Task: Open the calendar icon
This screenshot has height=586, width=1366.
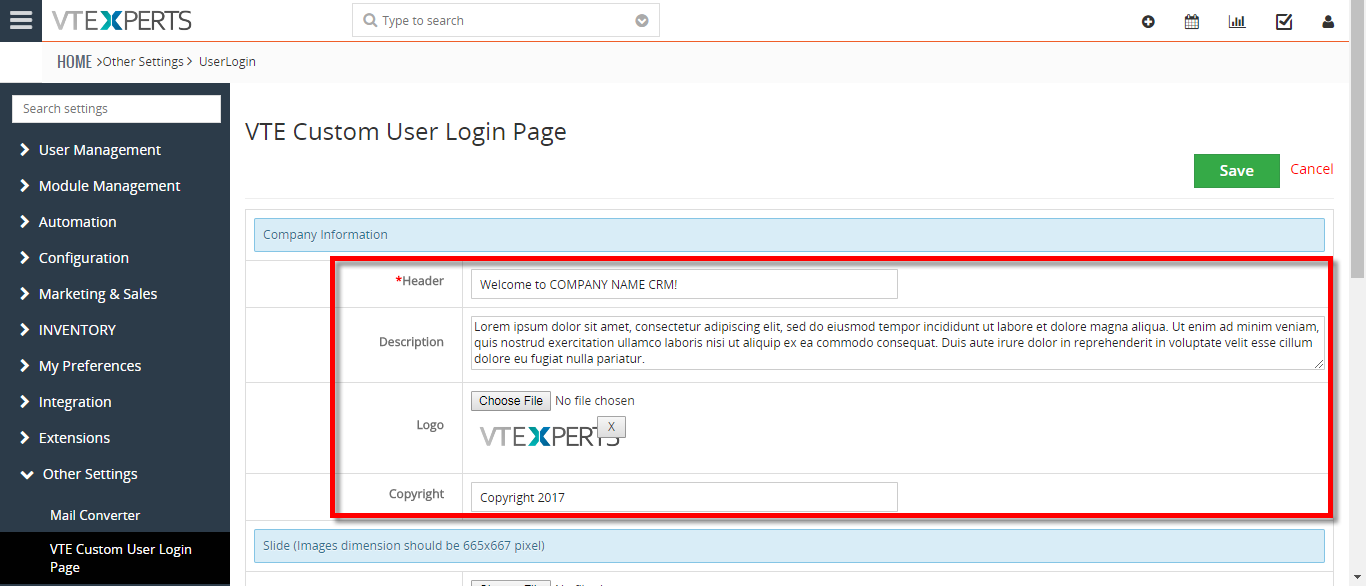Action: (1192, 21)
